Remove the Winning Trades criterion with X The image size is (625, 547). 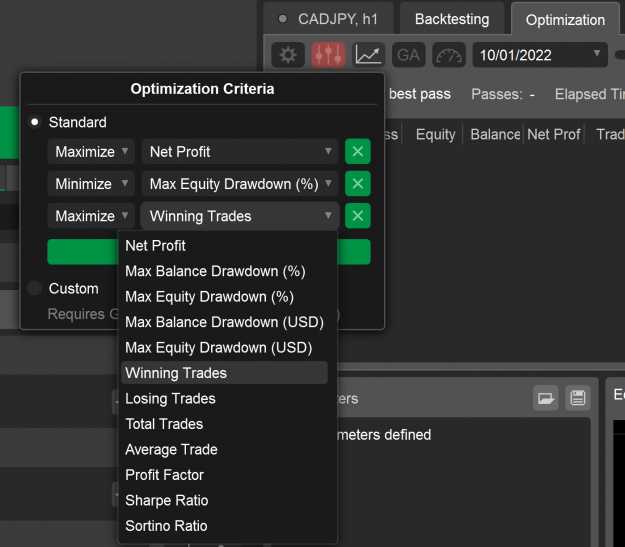[x=358, y=216]
